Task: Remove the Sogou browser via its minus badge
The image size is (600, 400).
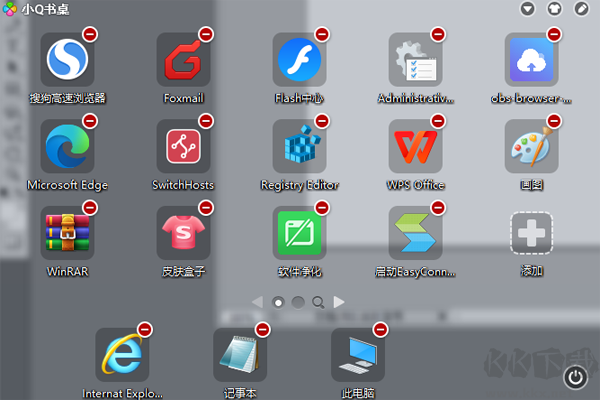Action: pos(90,34)
